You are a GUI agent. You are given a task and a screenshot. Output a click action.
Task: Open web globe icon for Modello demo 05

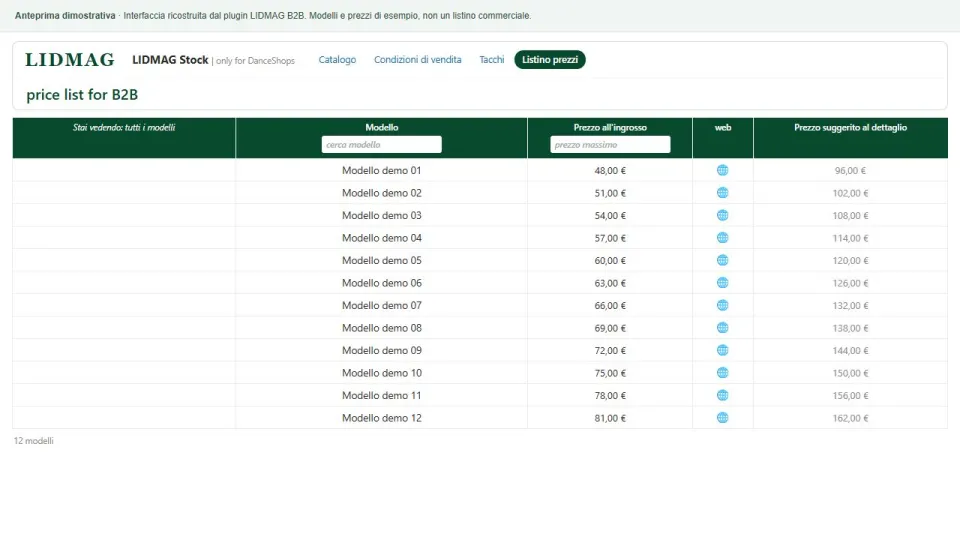(x=722, y=260)
